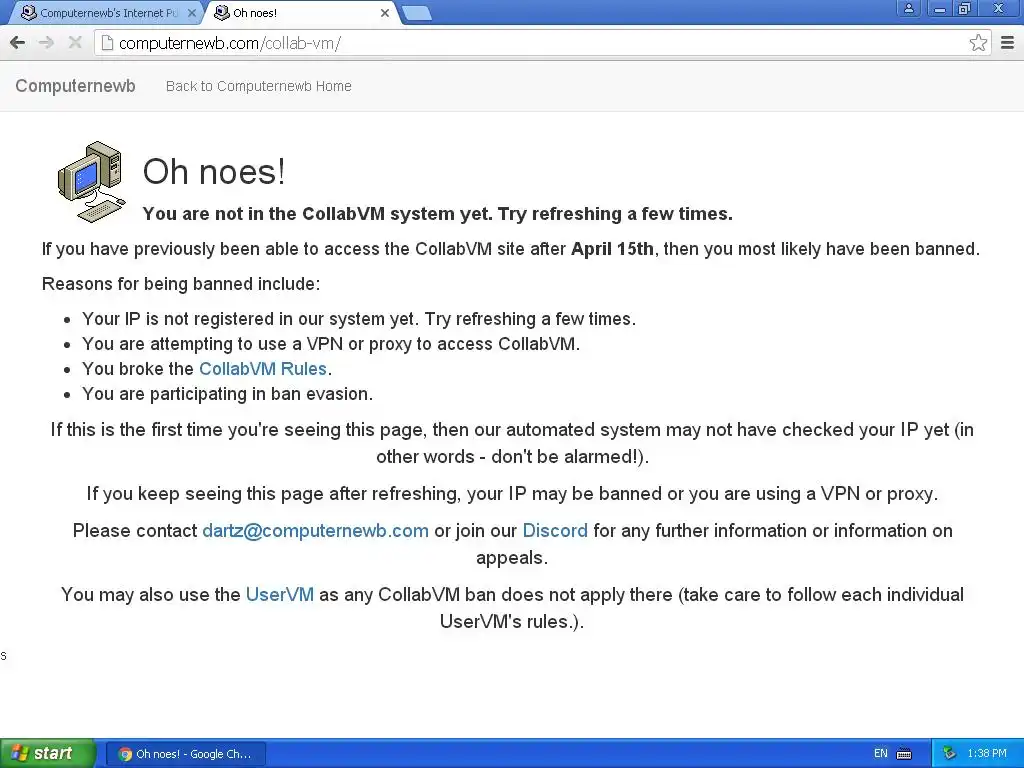Bookmark this page with star icon
The width and height of the screenshot is (1024, 768).
[x=978, y=43]
